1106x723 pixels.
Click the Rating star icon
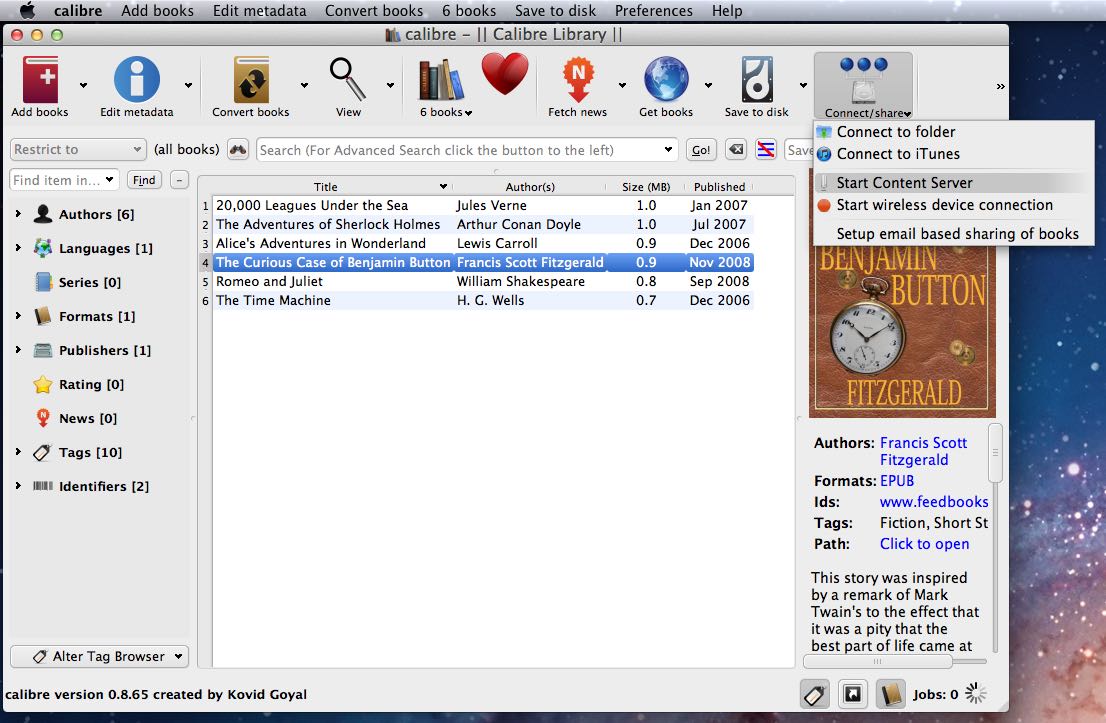[43, 384]
